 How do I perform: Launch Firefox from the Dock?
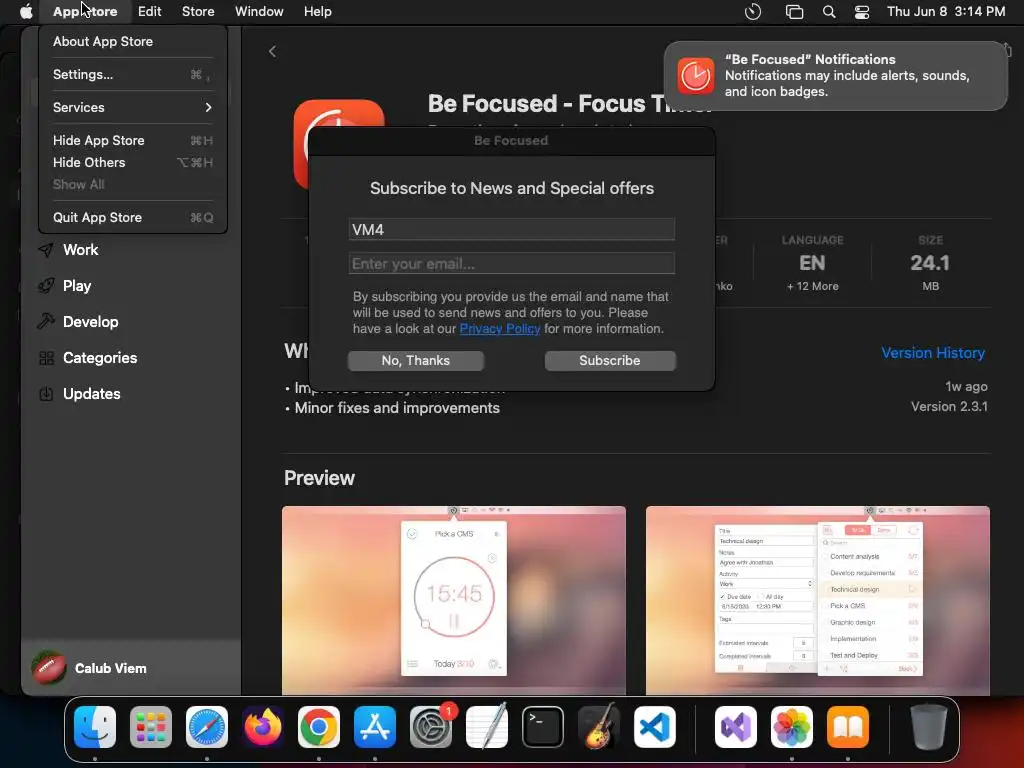263,727
